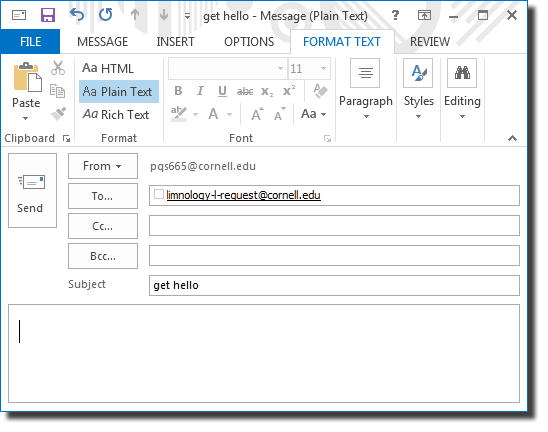
Task: Select the HTML message format
Action: pyautogui.click(x=108, y=69)
